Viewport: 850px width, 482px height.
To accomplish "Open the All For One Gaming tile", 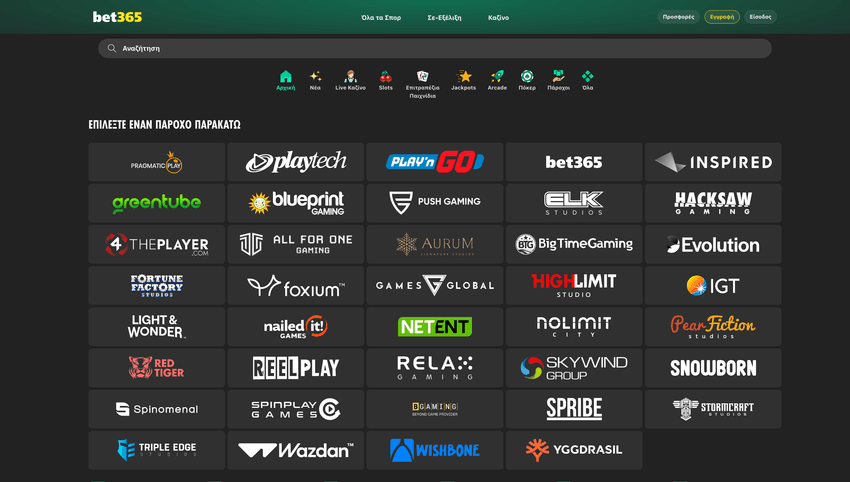I will coord(296,245).
